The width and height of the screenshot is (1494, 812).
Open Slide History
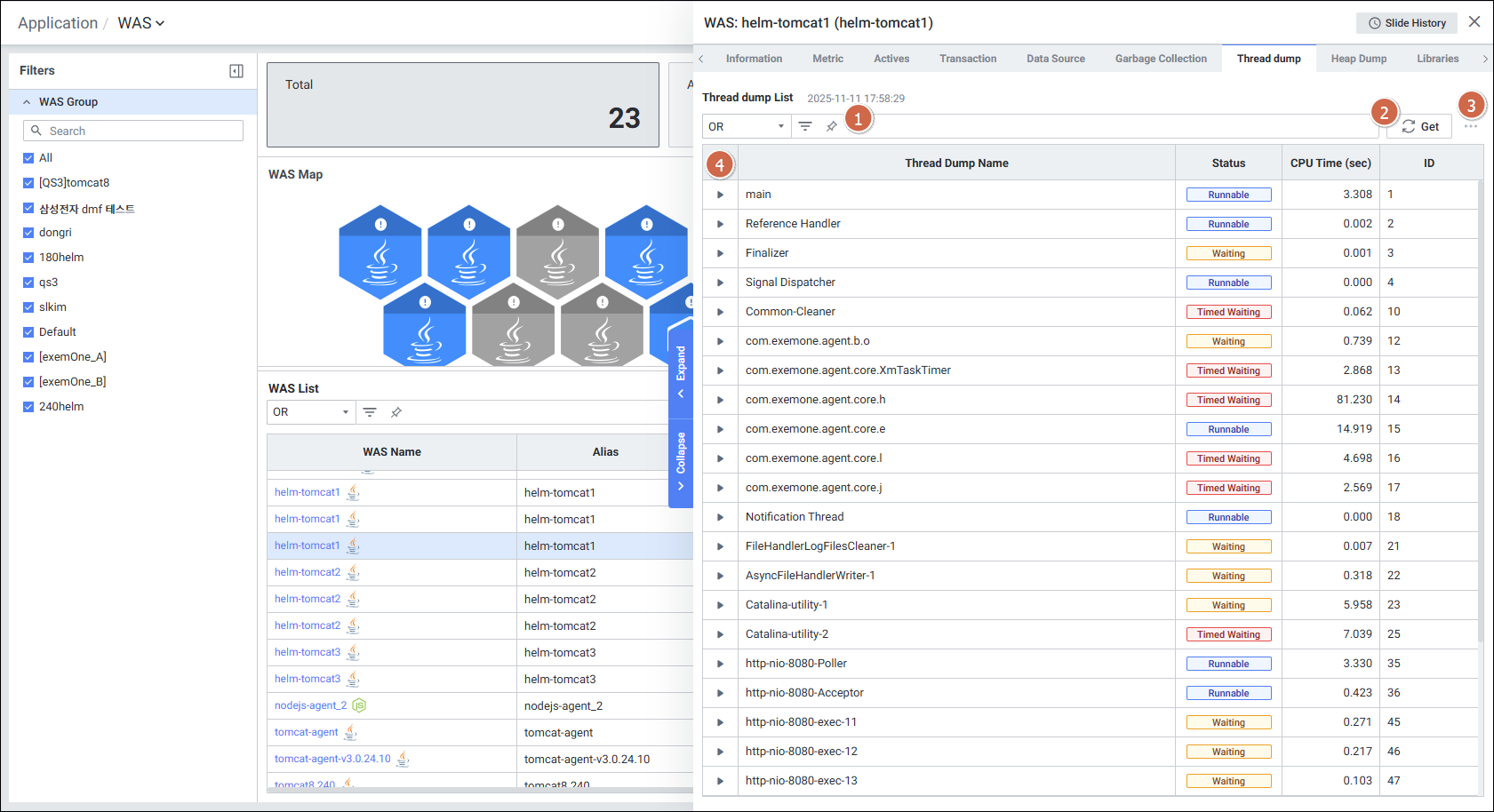click(1407, 23)
